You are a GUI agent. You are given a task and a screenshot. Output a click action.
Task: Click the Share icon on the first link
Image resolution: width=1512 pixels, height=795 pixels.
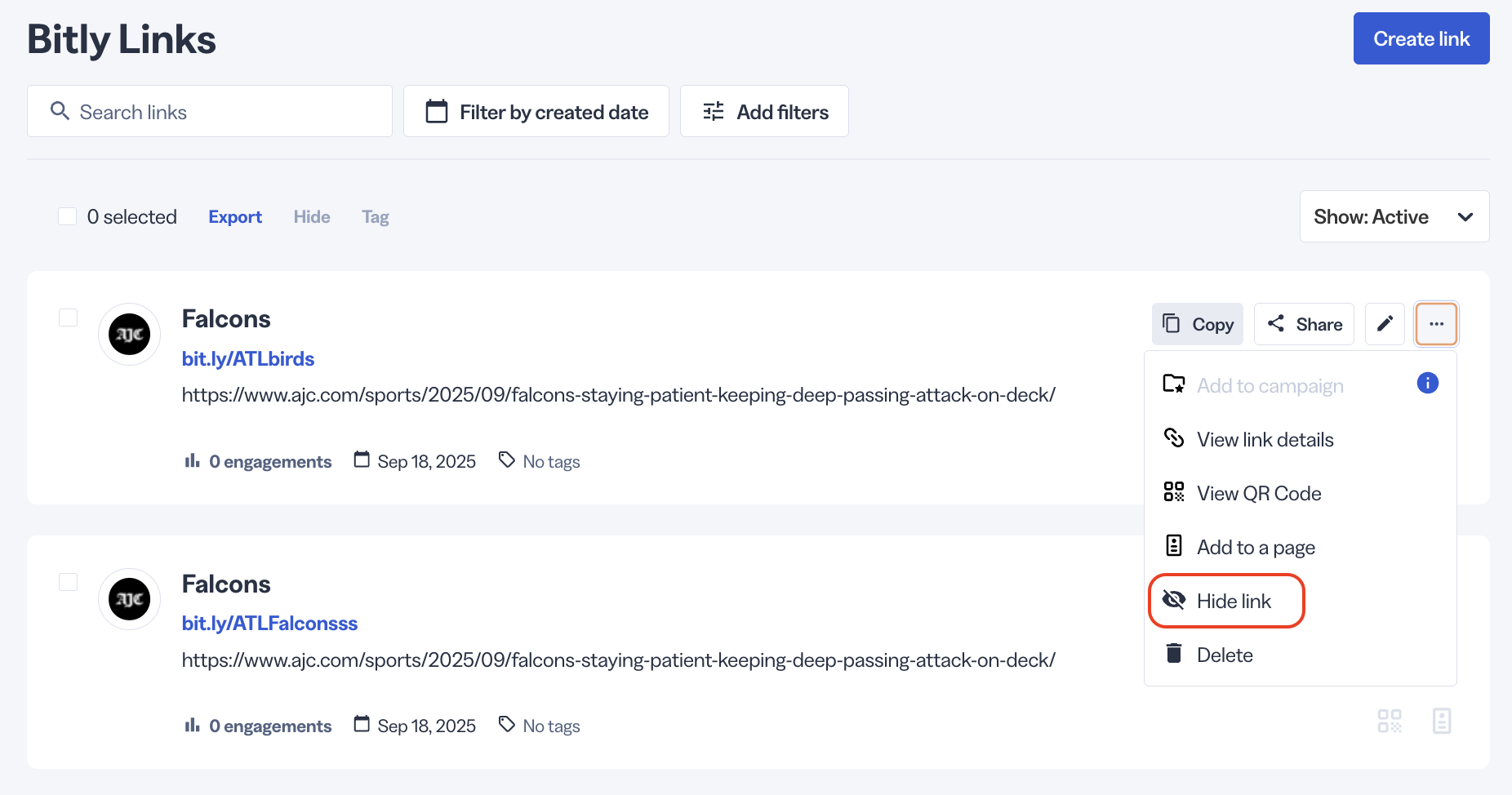tap(1278, 323)
